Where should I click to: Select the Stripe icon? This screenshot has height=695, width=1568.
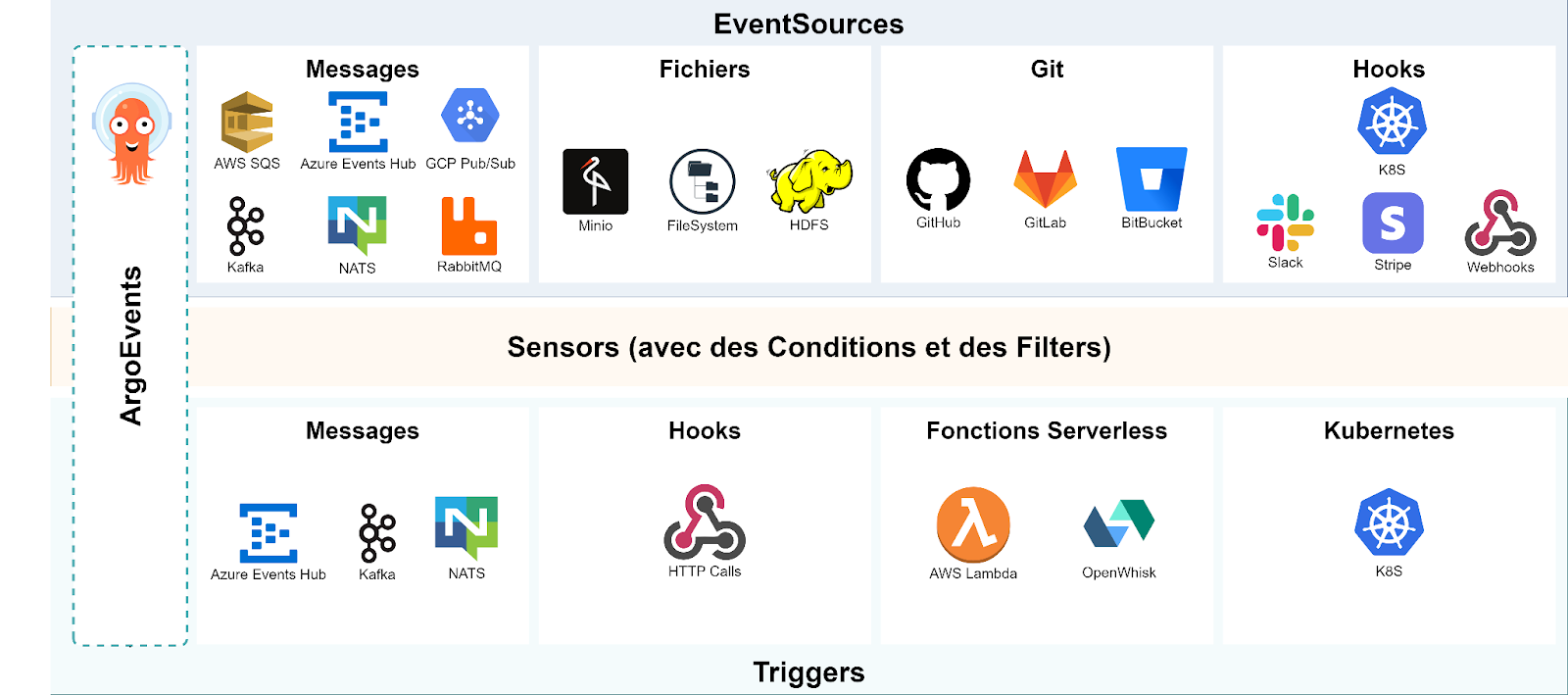point(1393,223)
